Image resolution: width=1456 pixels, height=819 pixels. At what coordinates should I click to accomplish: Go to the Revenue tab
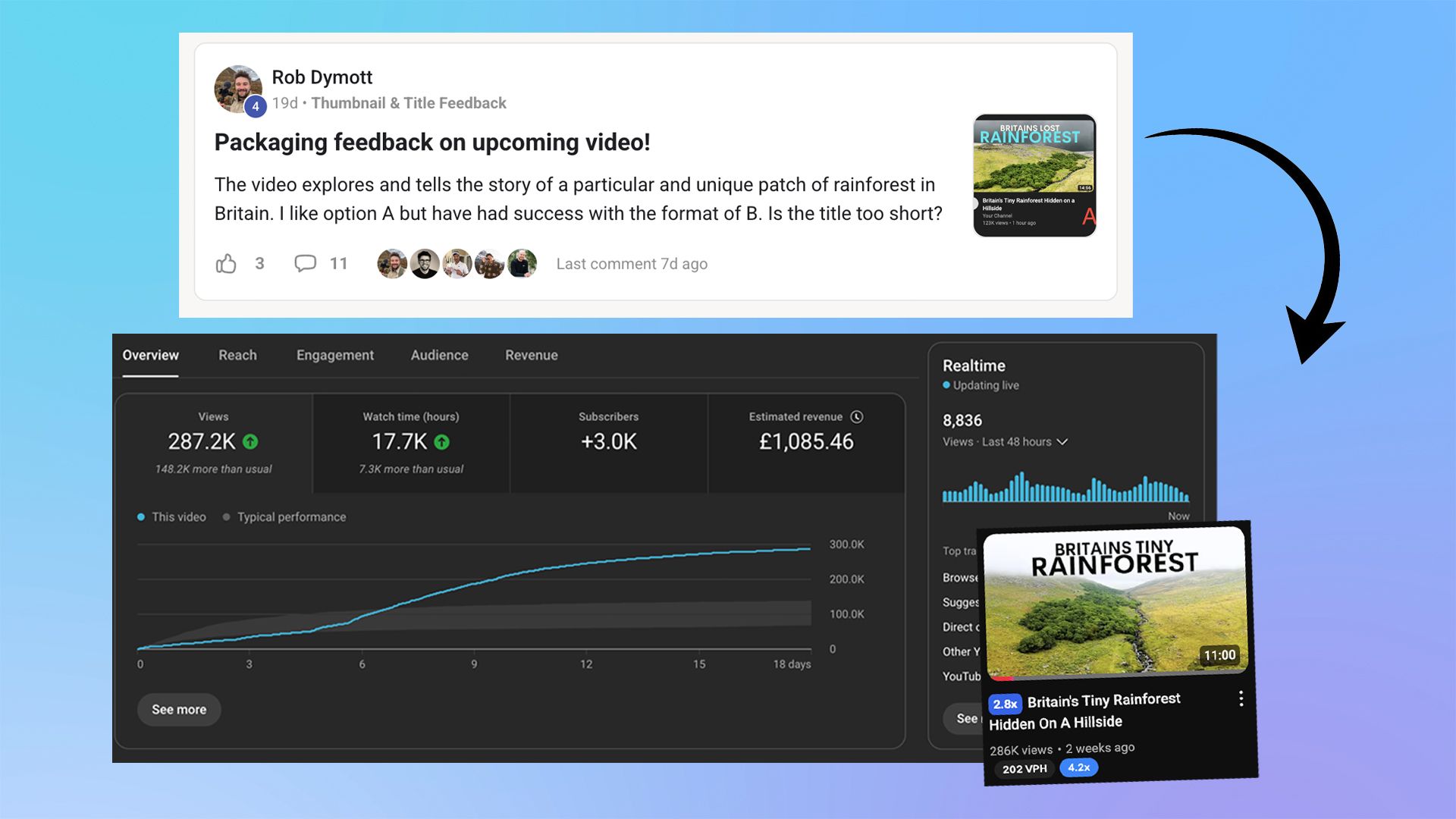pos(532,355)
